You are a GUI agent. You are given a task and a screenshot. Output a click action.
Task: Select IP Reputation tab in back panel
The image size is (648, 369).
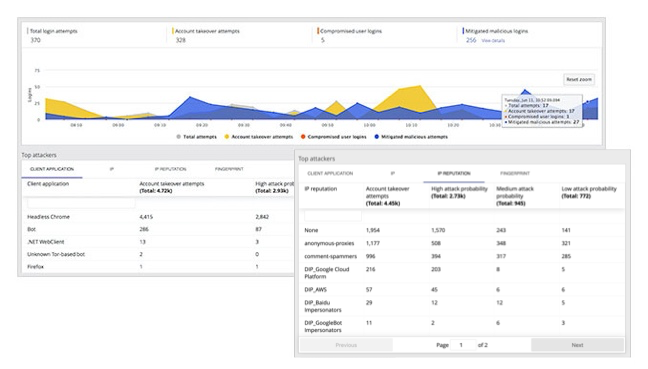coord(171,169)
